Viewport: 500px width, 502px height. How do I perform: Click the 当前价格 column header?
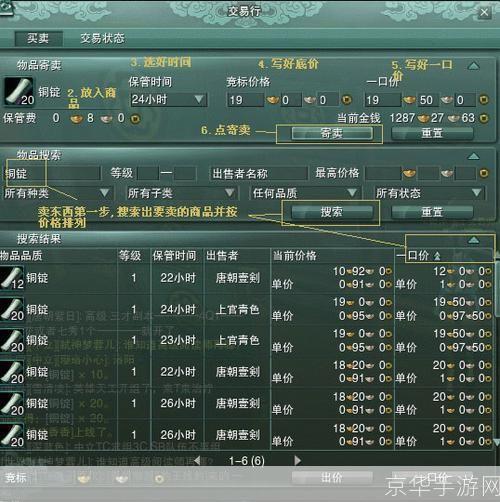(295, 256)
